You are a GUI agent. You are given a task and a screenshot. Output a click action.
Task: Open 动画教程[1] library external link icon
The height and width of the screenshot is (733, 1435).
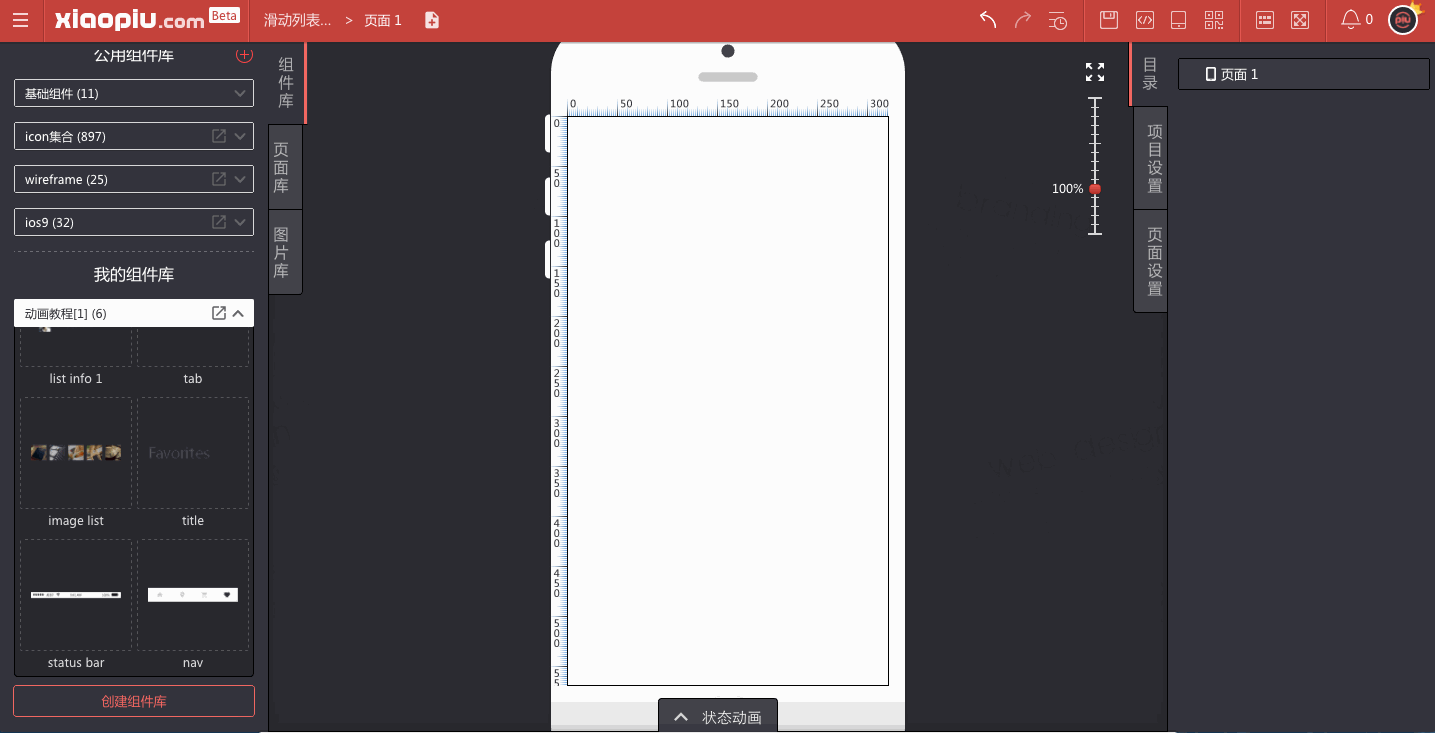[218, 313]
